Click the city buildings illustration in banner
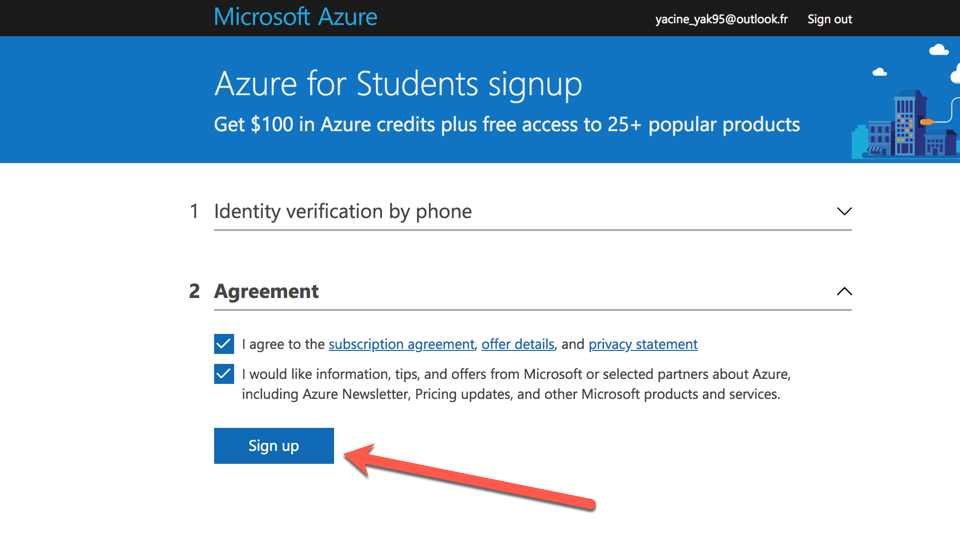The width and height of the screenshot is (960, 541). [x=905, y=125]
